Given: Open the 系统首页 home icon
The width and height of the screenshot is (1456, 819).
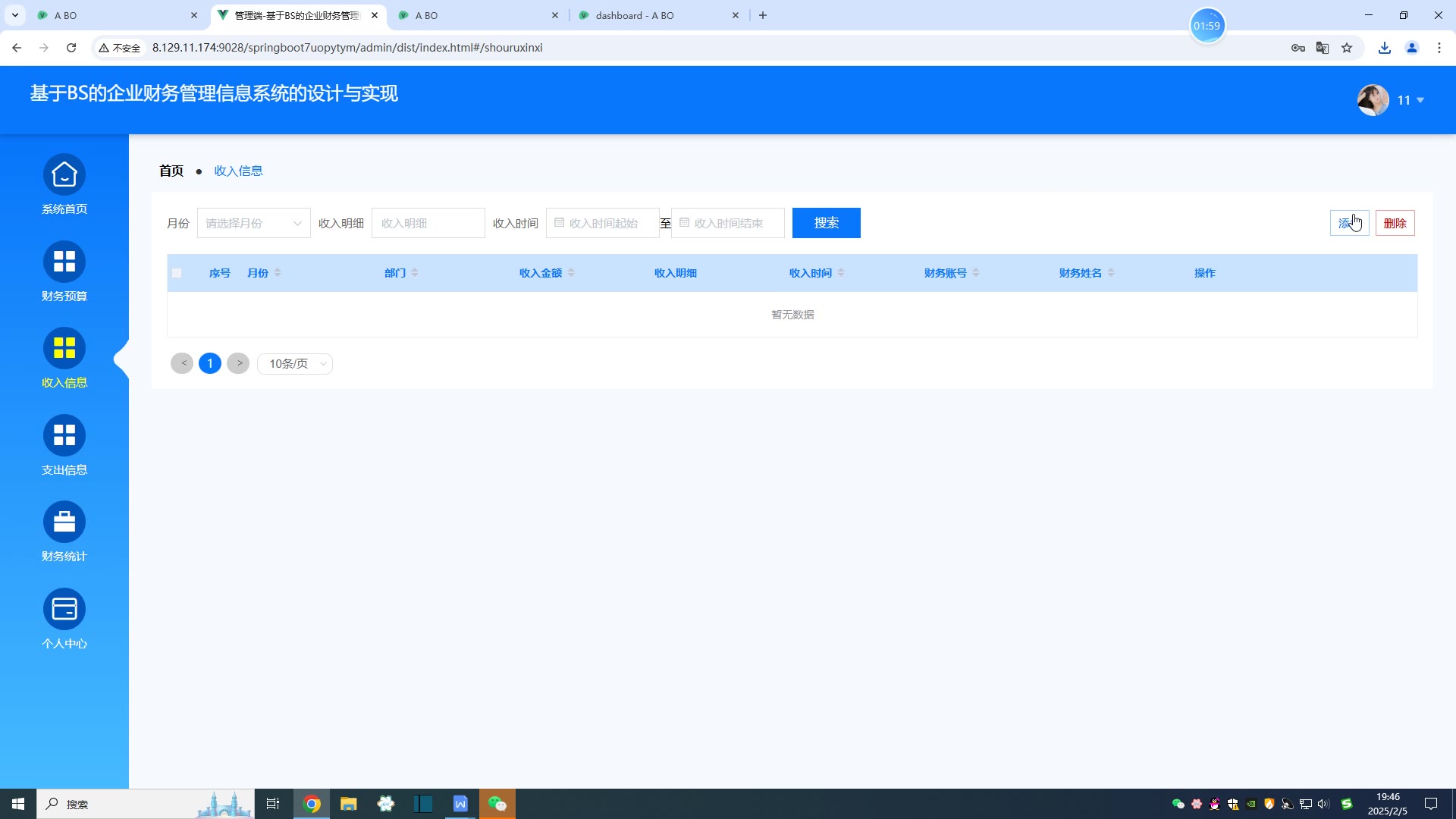Looking at the screenshot, I should pos(64,175).
